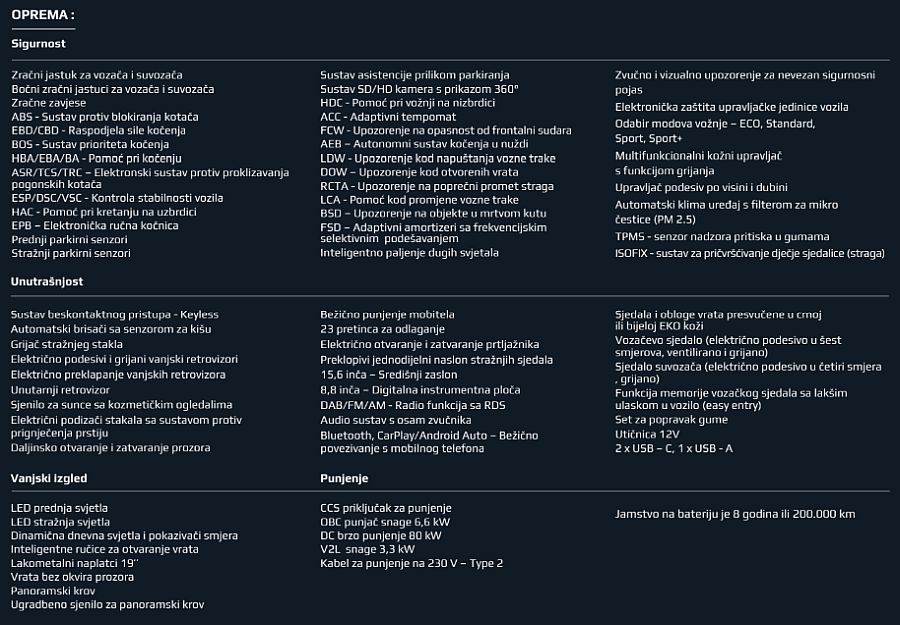The image size is (900, 625).
Task: Click the TPMS senzor nadzora pritiska item
Action: (722, 236)
